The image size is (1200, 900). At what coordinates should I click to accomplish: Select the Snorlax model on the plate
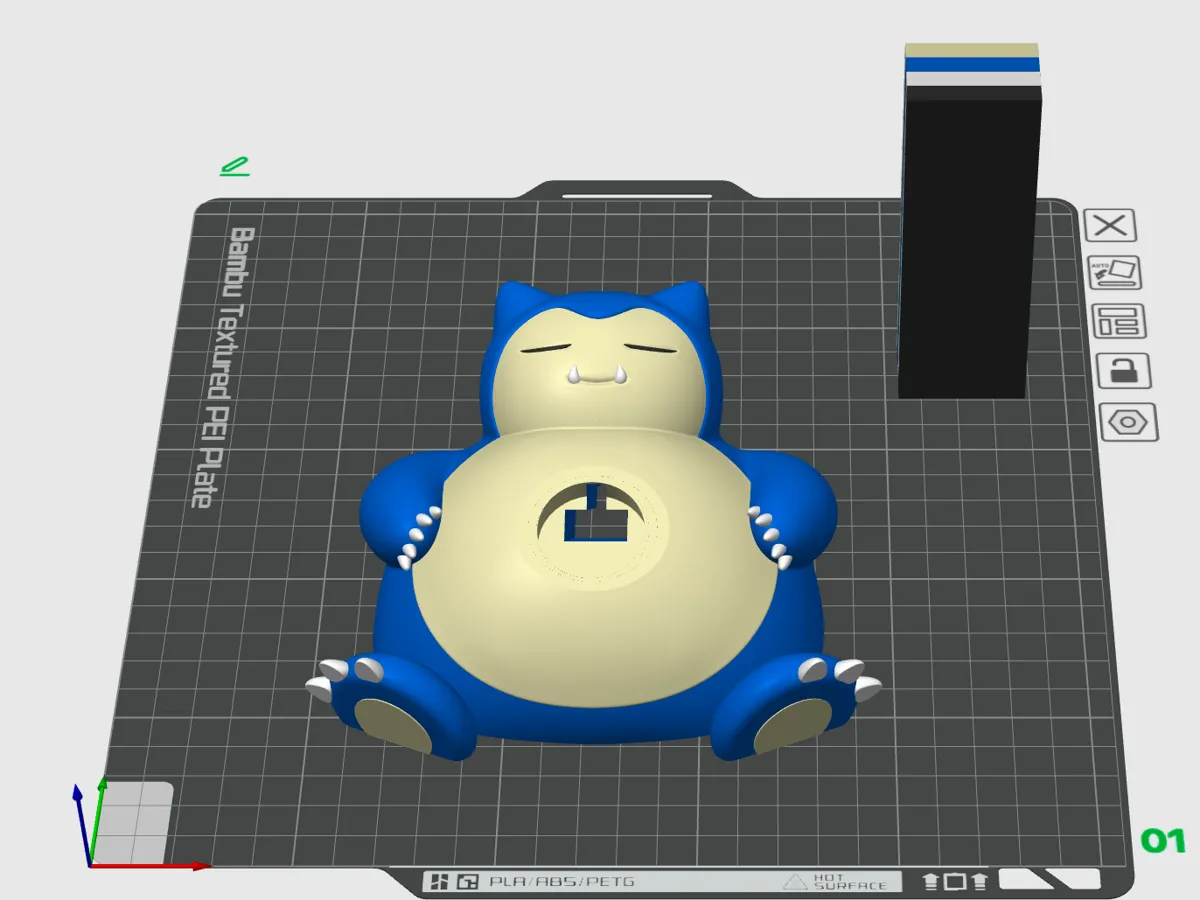(594, 520)
